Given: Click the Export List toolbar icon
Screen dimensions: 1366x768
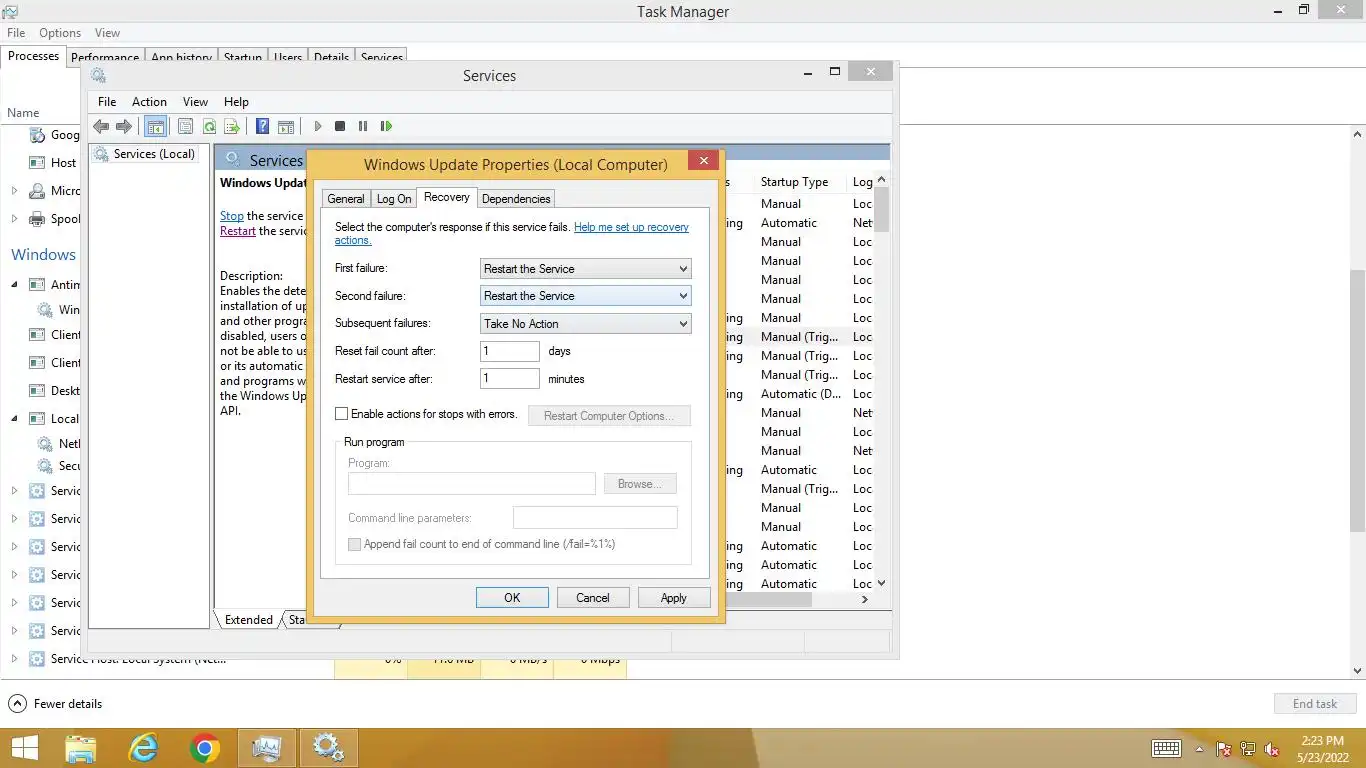Looking at the screenshot, I should tap(232, 126).
